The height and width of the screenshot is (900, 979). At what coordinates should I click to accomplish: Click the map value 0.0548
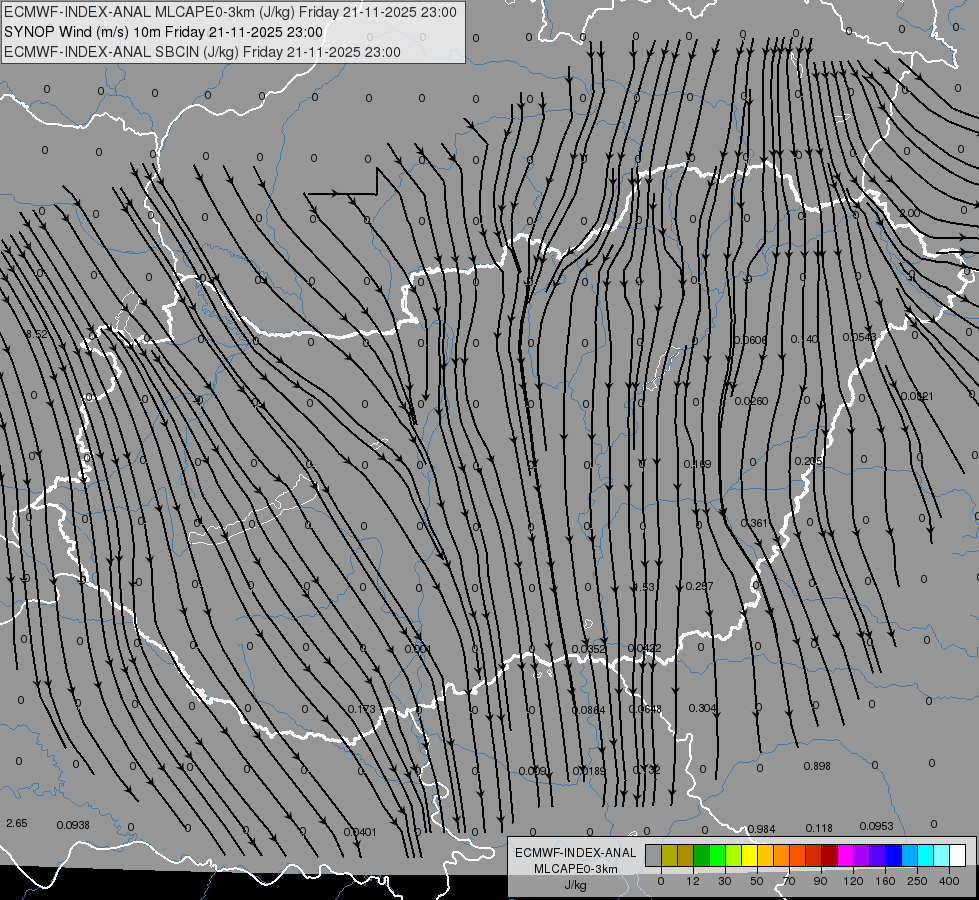point(859,337)
